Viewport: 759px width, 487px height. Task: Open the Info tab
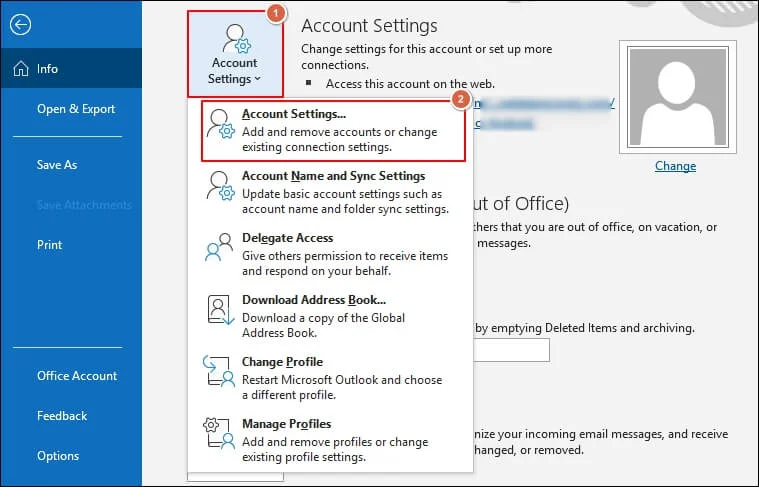coord(71,68)
